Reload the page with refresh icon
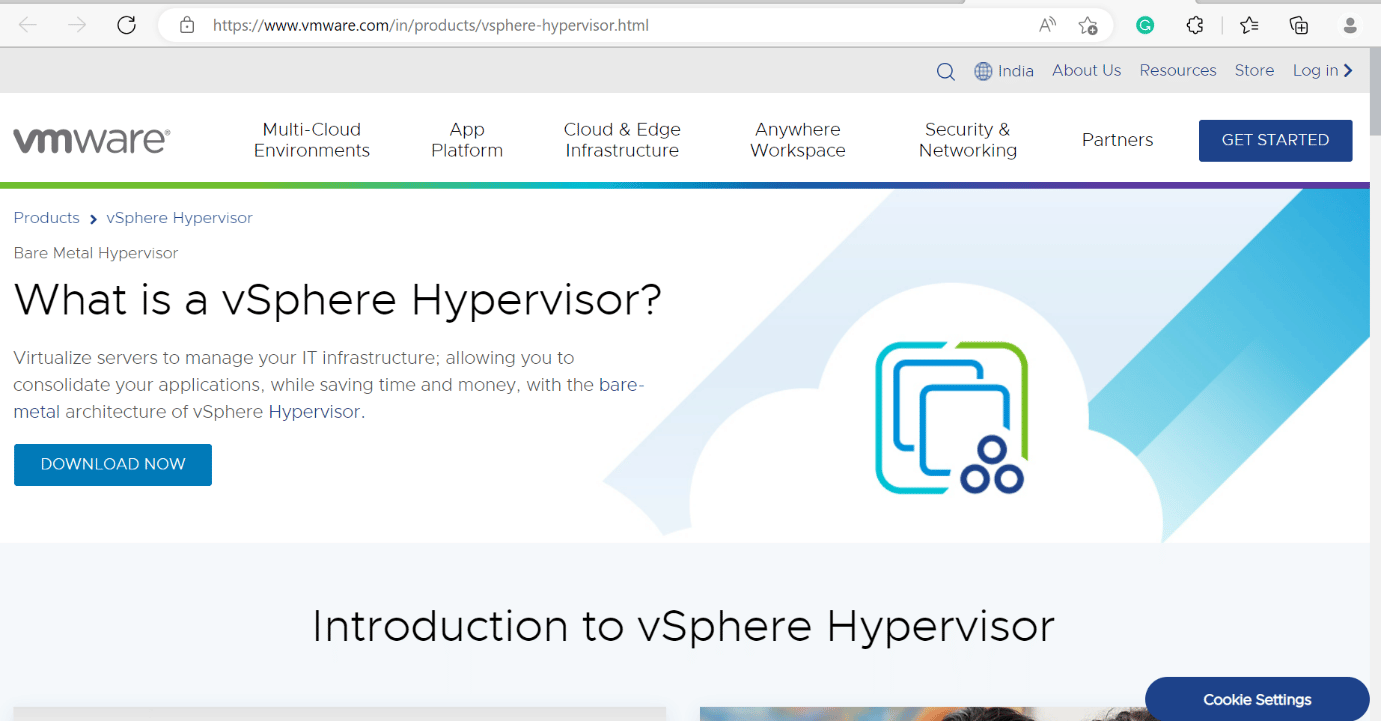The image size is (1381, 721). pos(126,25)
